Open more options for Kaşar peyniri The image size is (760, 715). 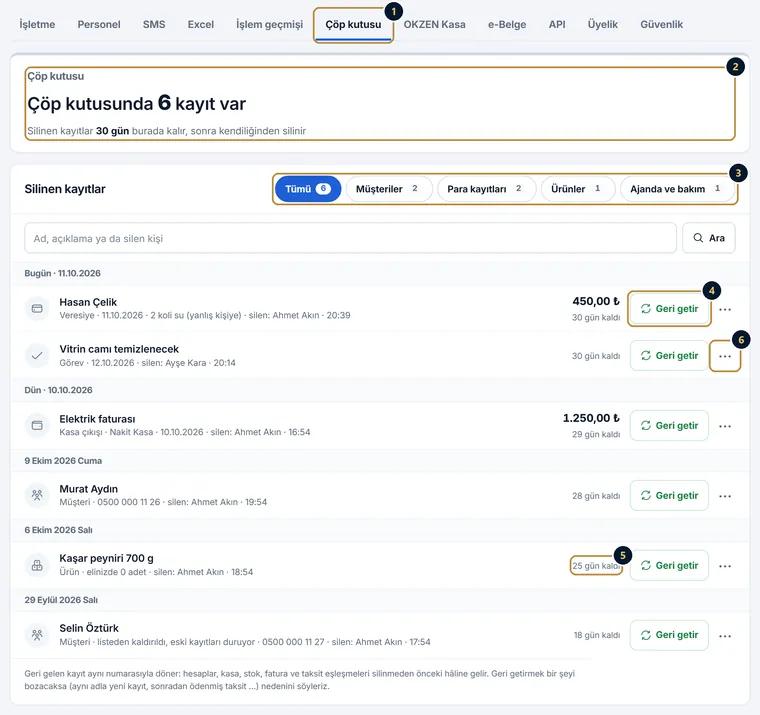725,566
